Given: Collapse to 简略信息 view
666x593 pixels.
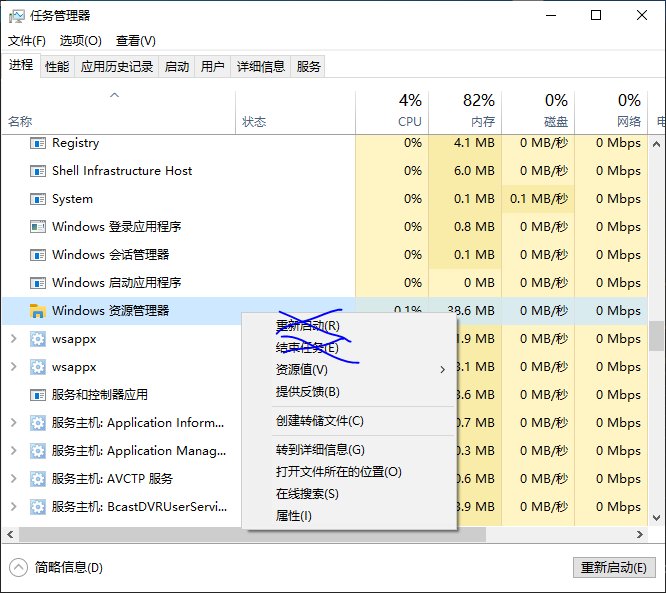Looking at the screenshot, I should (x=60, y=568).
